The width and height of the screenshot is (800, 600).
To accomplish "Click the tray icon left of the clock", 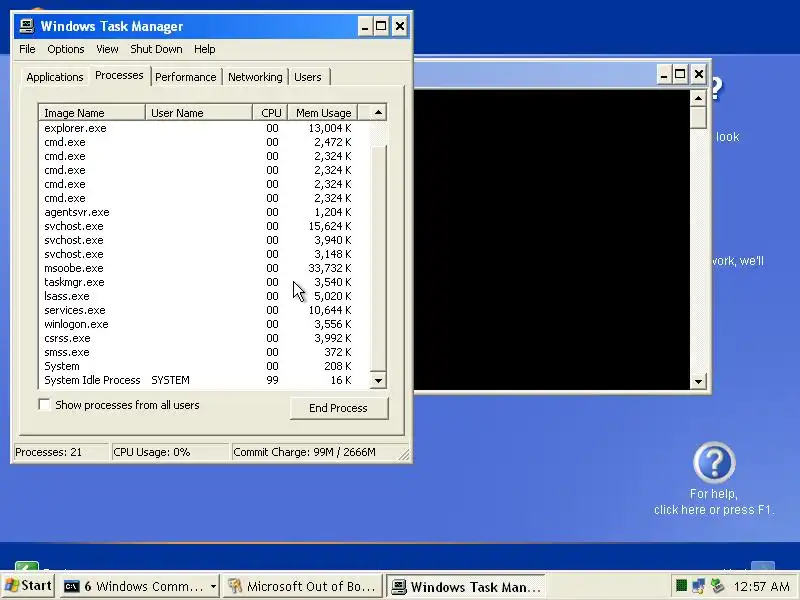I will (717, 586).
